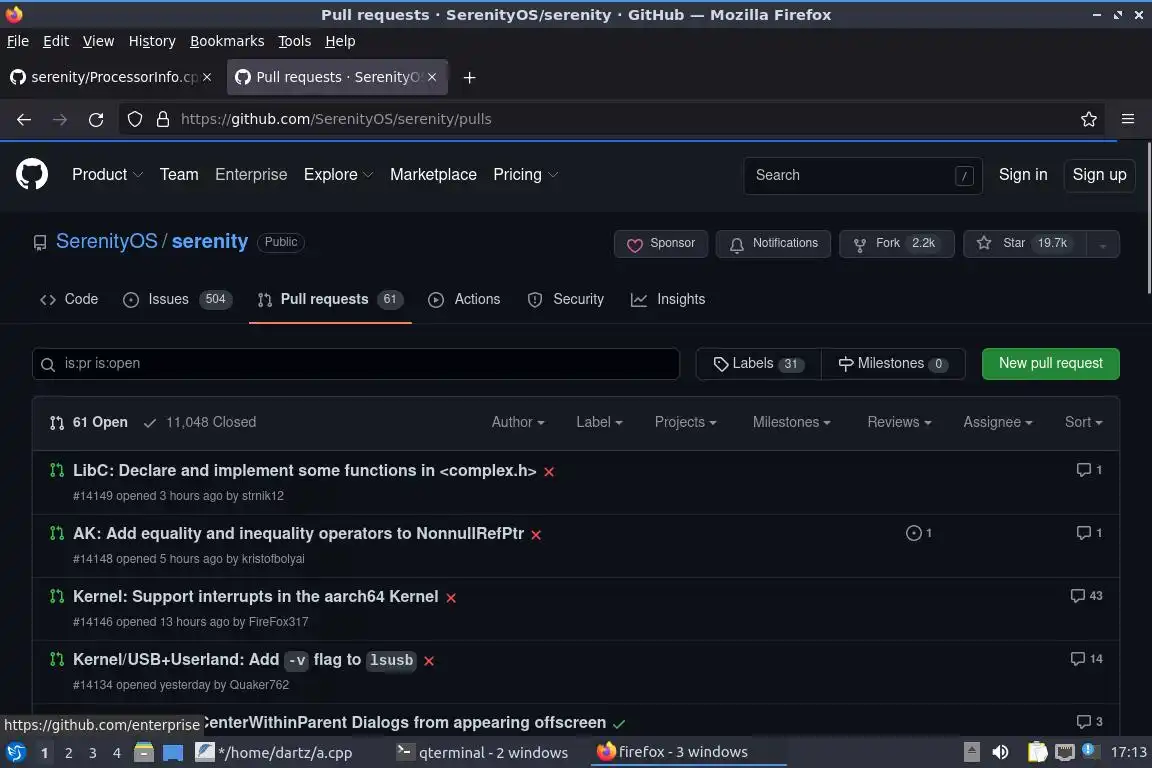
Task: Open the Label filter dropdown
Action: (599, 422)
